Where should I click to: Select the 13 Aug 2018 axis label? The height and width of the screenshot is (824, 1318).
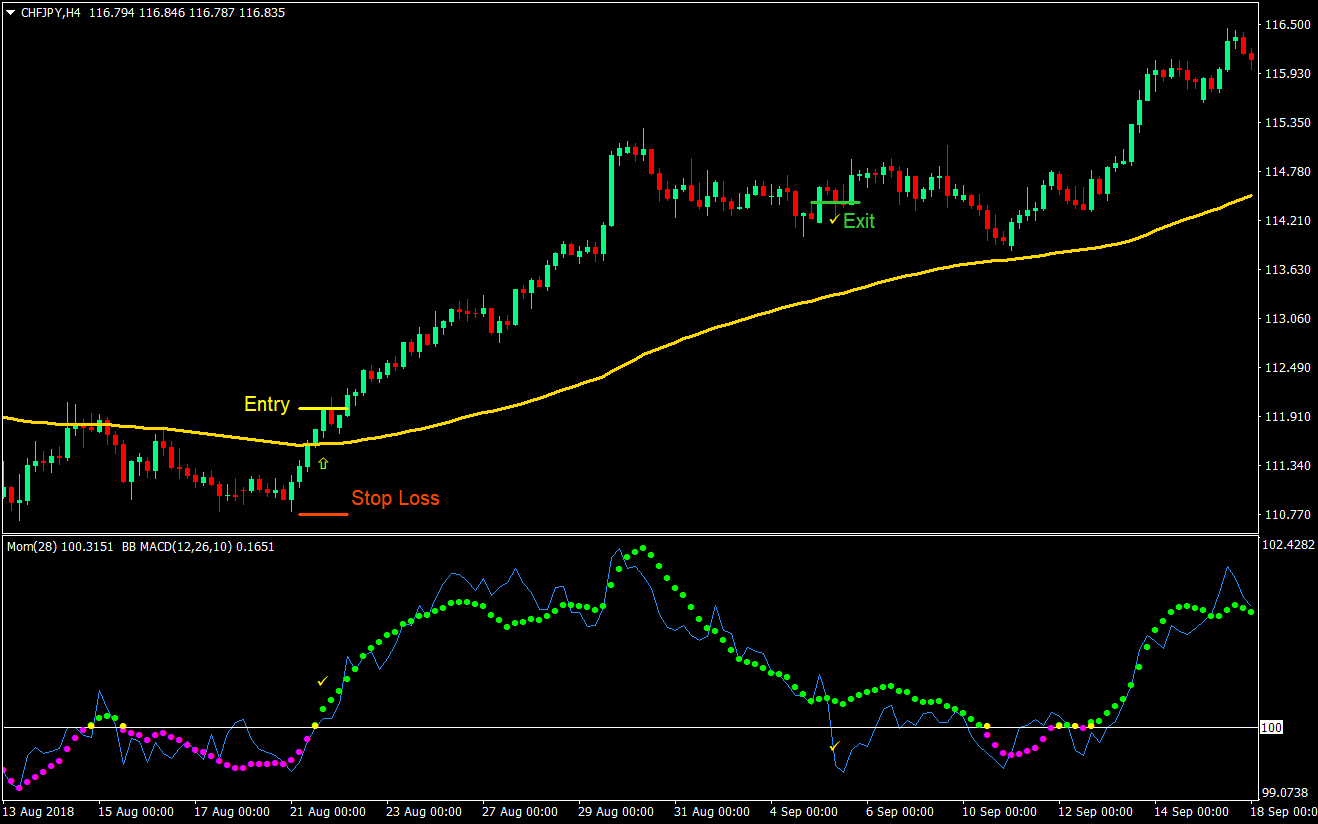click(38, 812)
